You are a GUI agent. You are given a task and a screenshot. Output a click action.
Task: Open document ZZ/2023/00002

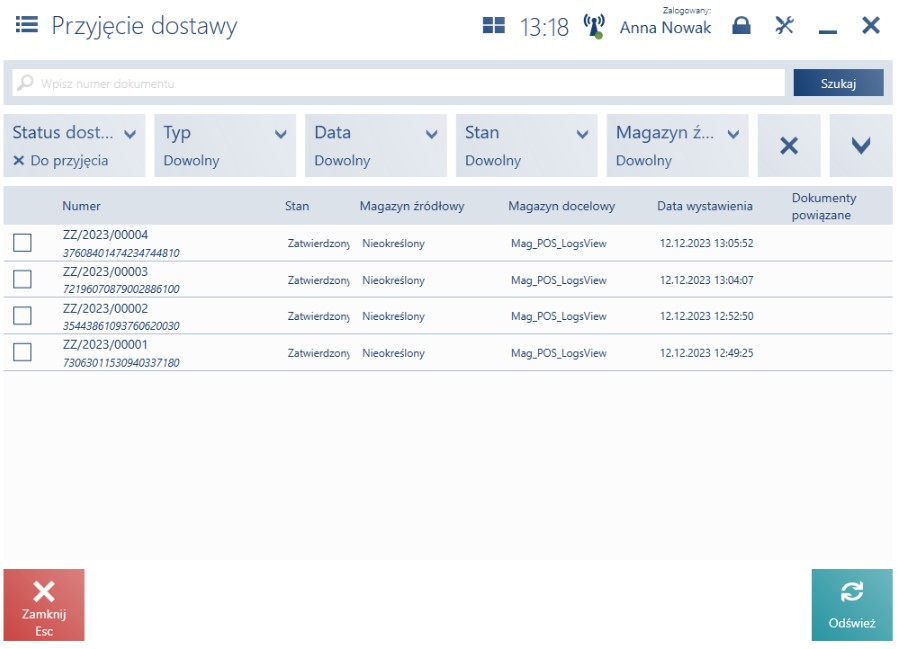coord(105,308)
